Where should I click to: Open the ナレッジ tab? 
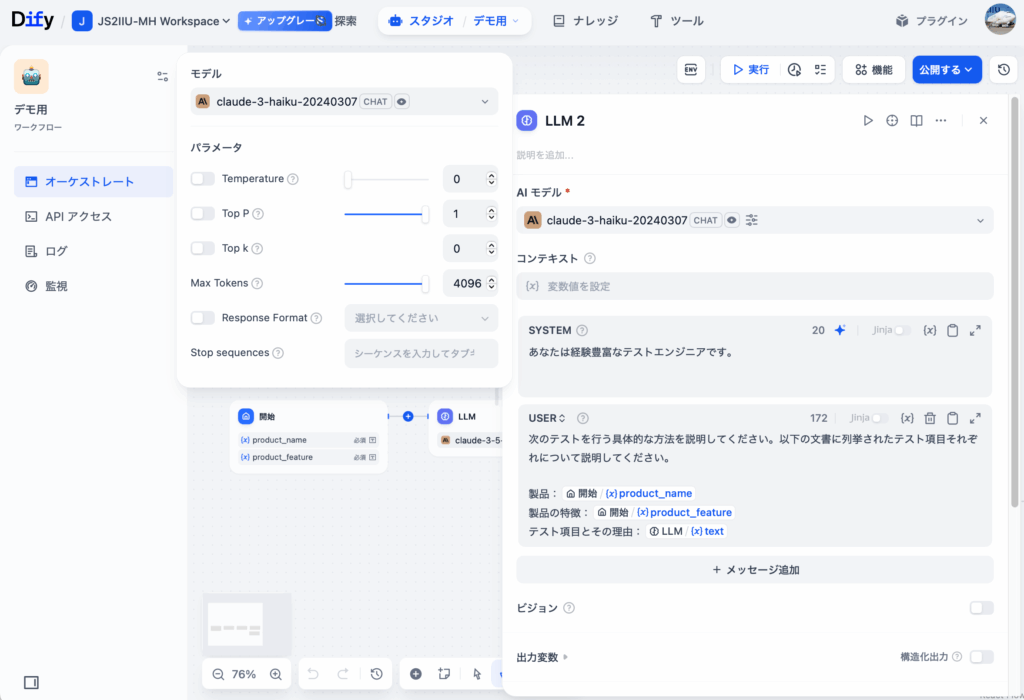586,21
